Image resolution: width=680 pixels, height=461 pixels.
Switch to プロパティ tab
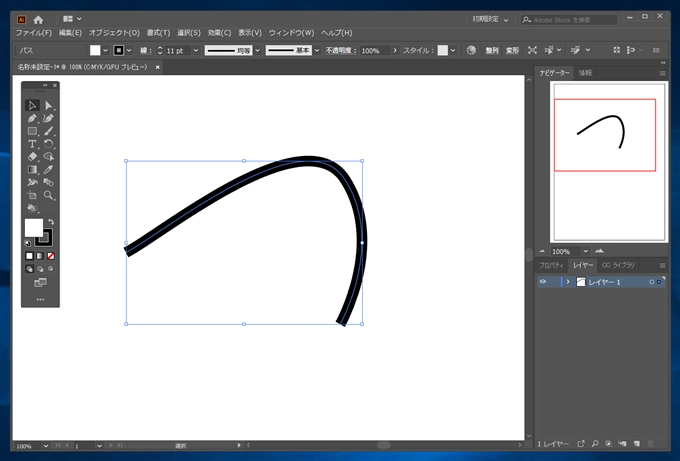click(x=551, y=265)
